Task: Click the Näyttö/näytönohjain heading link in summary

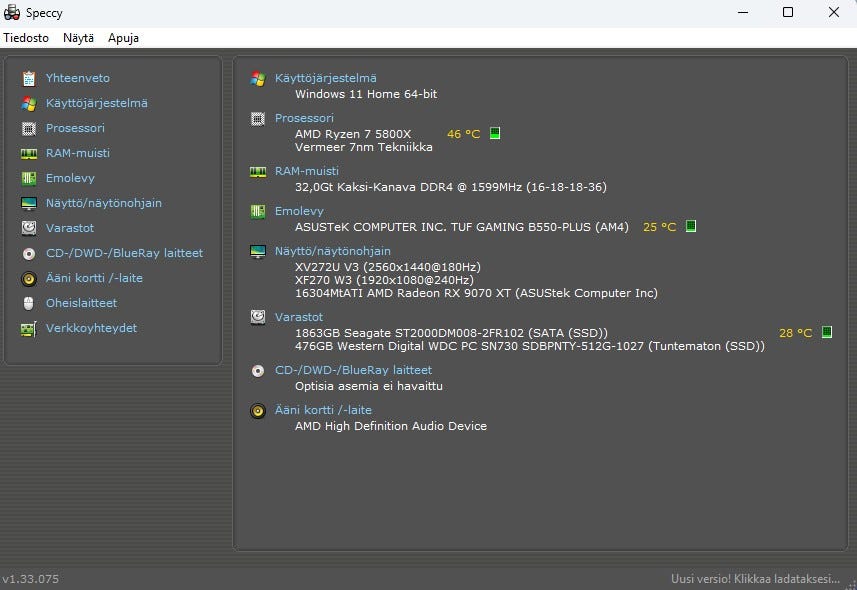Action: [333, 251]
